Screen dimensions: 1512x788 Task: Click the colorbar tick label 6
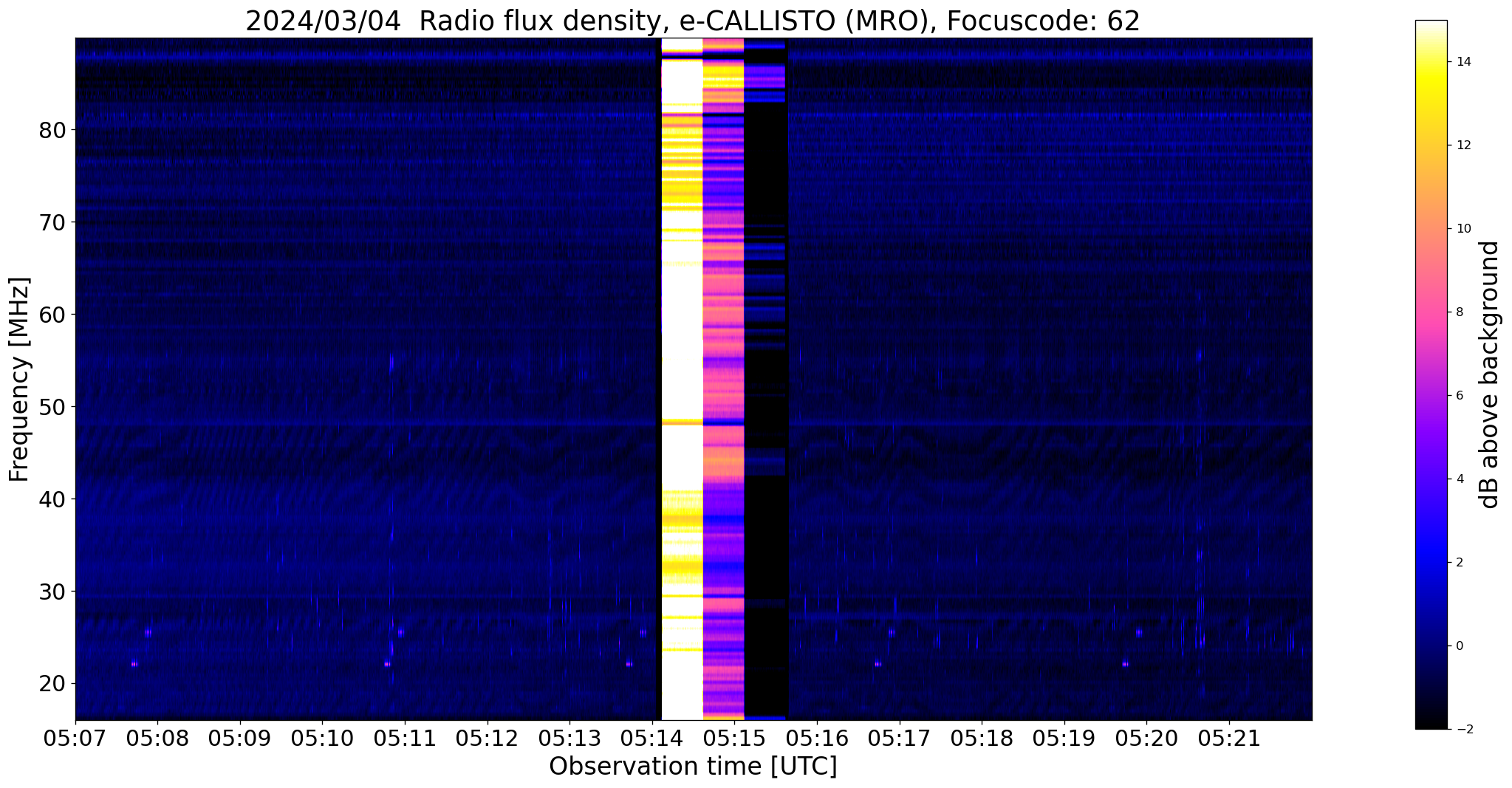(x=1458, y=396)
